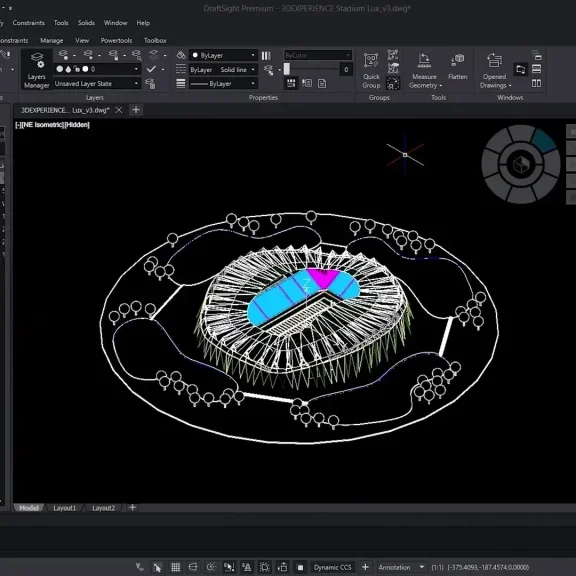Toggle Ortho mode in the status bar
The height and width of the screenshot is (576, 576).
[193, 567]
